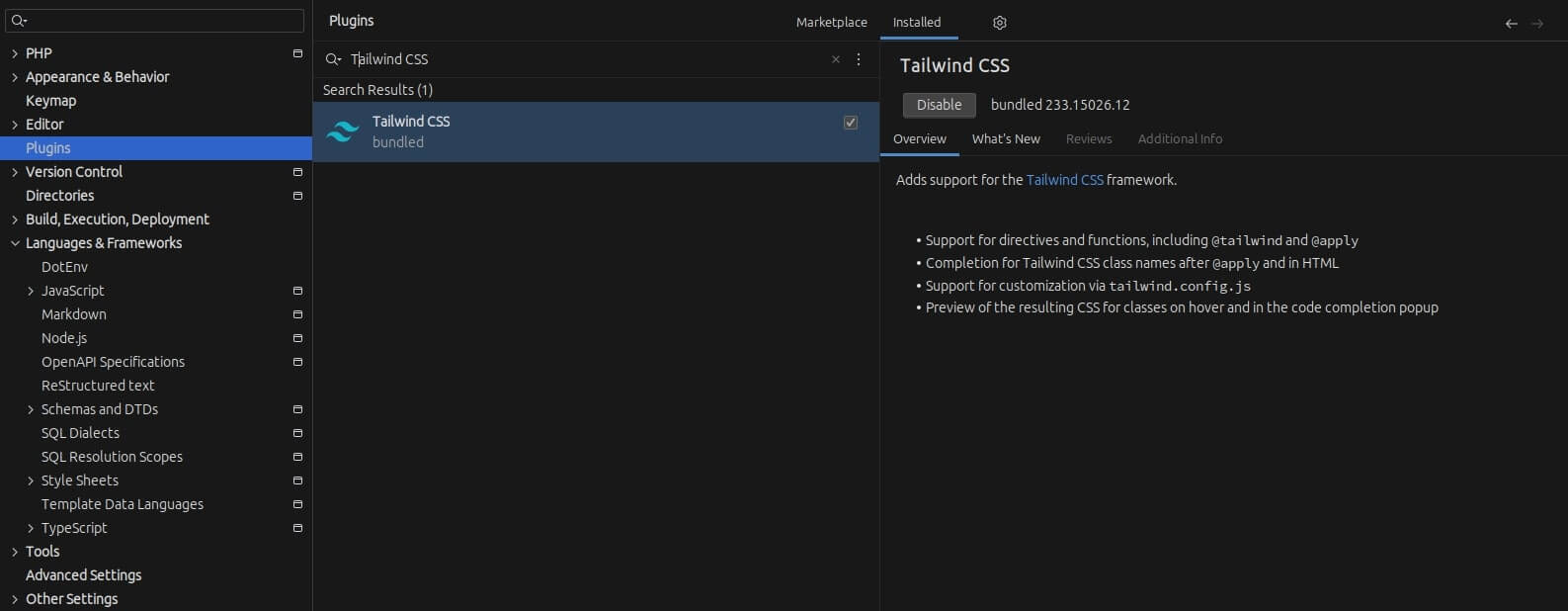Expand the Tools settings node
Screen dimensions: 1568x611
coord(15,552)
